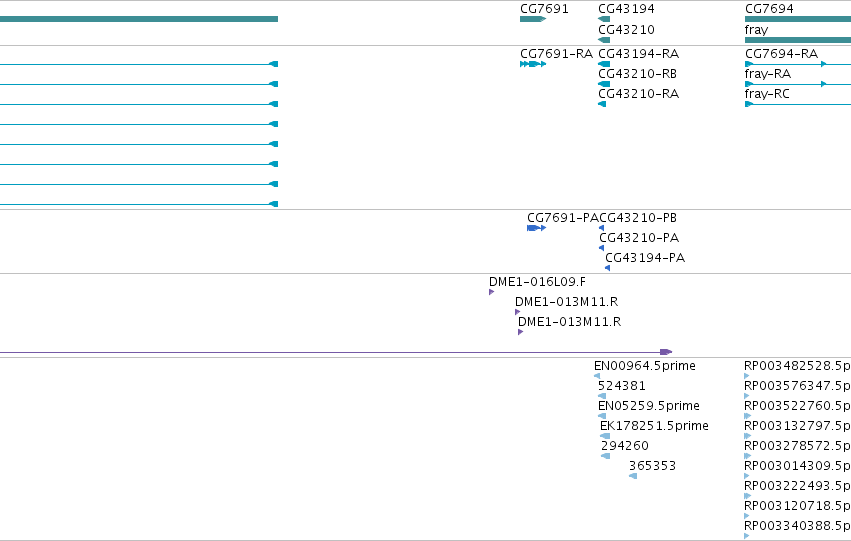This screenshot has width=851, height=541.
Task: Click the CG43210-PA protein label
Action: 639,238
